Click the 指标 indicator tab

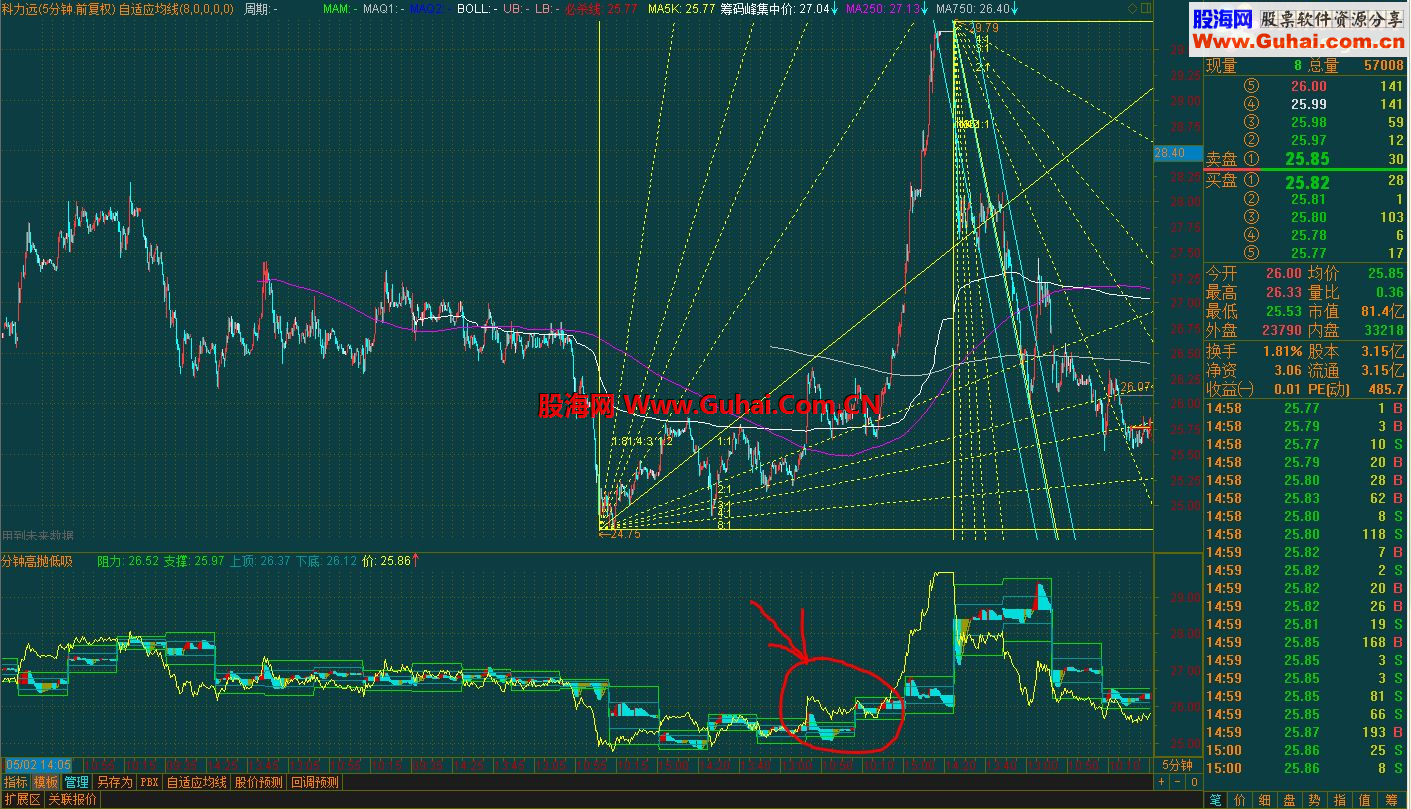[16, 782]
